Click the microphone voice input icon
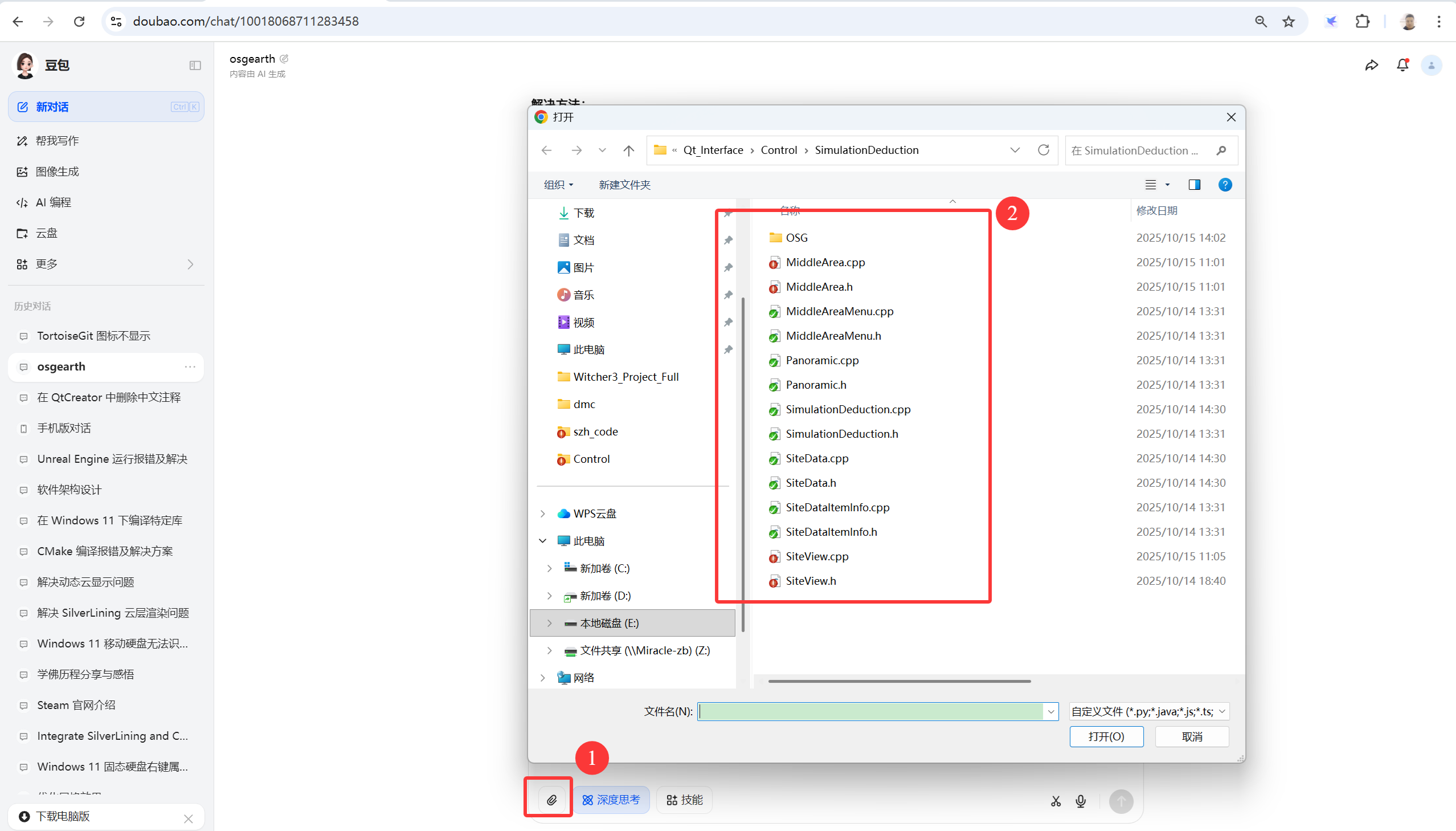1456x831 pixels. point(1080,801)
